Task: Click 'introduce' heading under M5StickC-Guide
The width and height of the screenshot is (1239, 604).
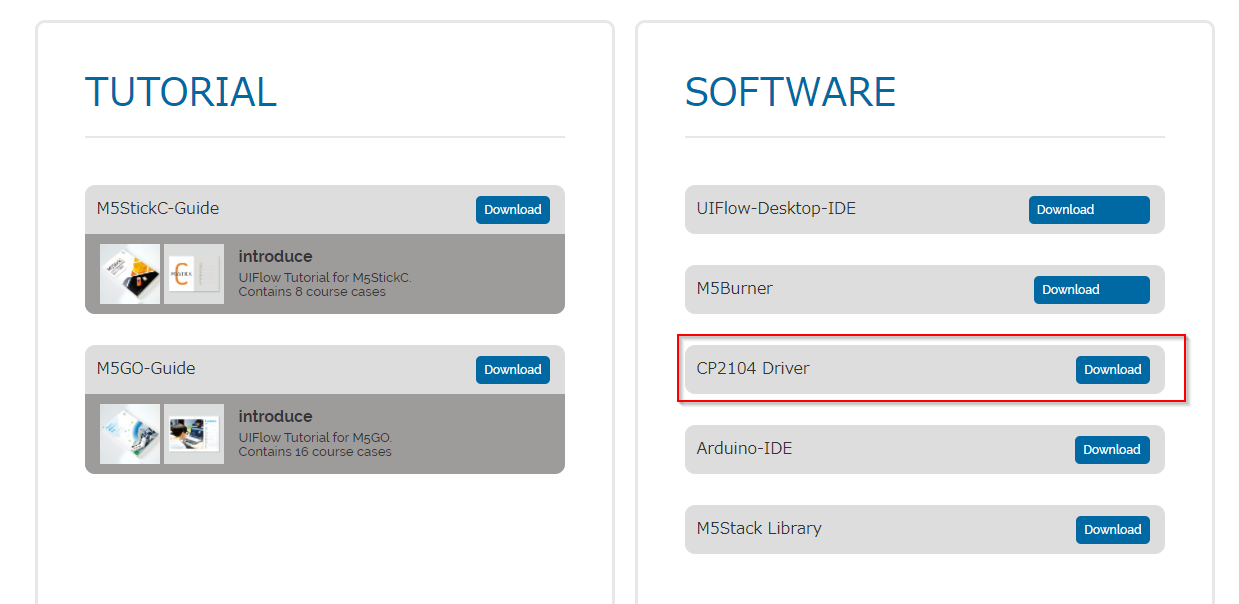Action: [x=276, y=256]
